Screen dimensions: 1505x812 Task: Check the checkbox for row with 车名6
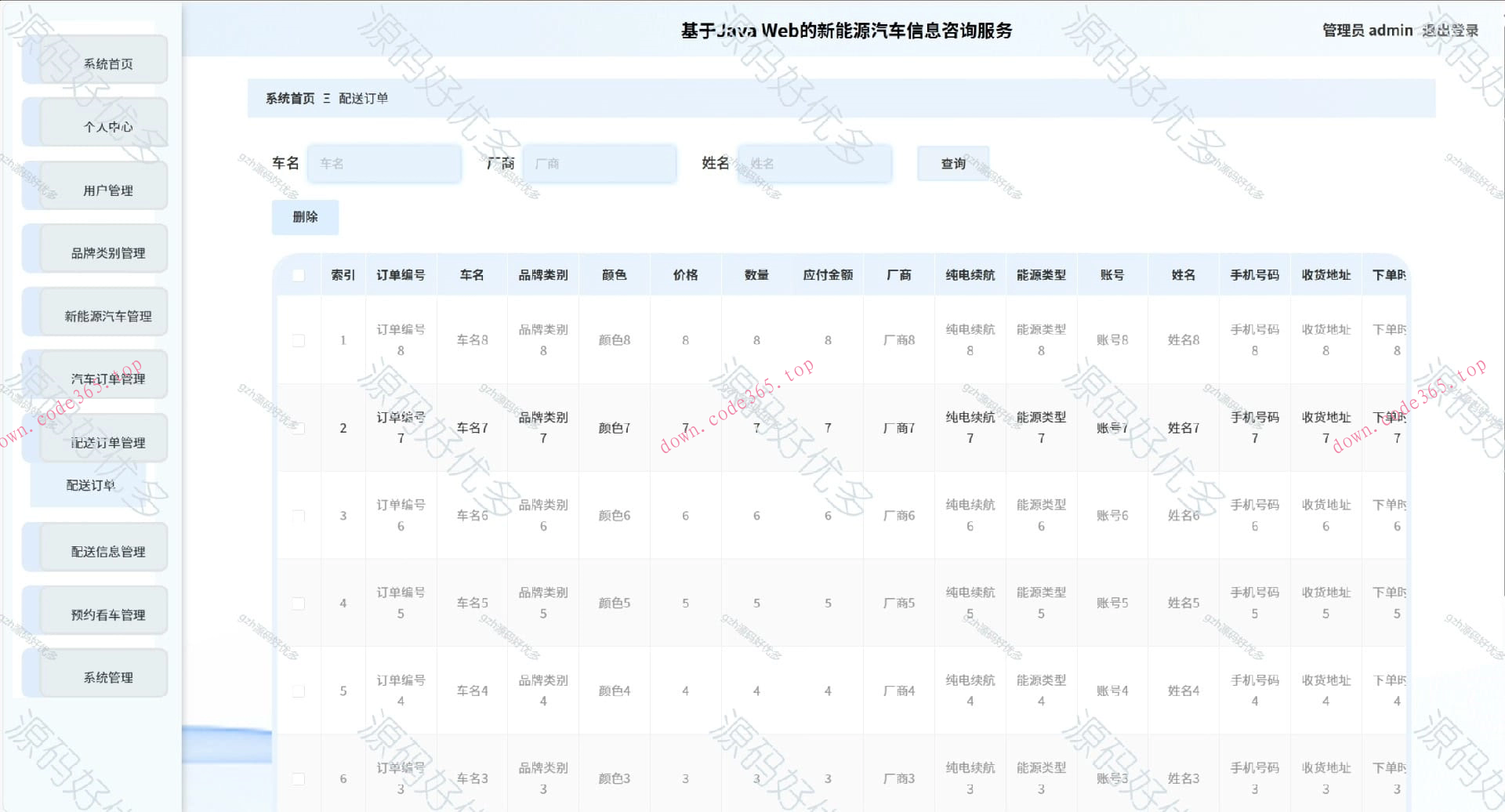tap(298, 515)
